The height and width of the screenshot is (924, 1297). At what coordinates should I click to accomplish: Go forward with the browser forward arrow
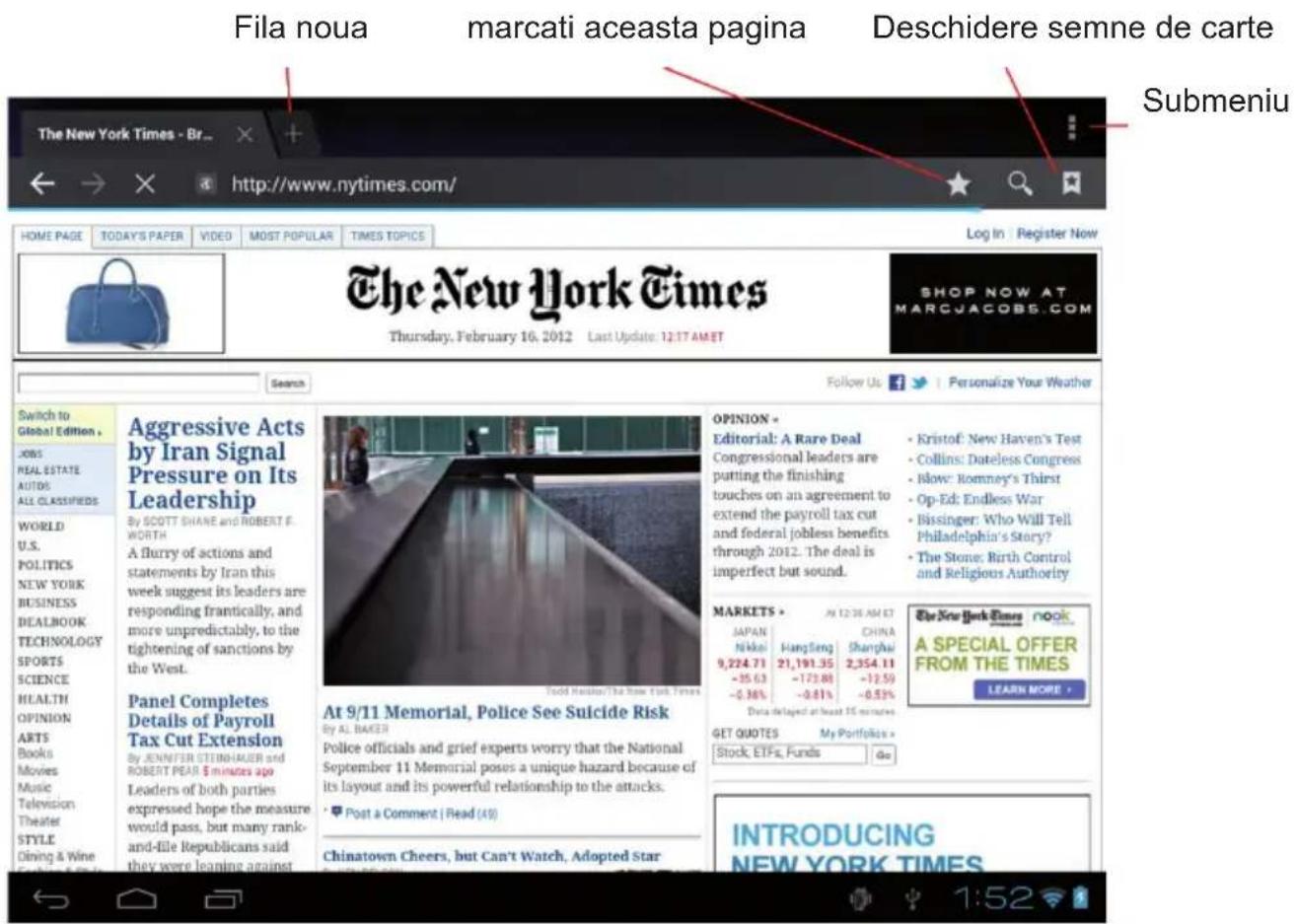93,183
